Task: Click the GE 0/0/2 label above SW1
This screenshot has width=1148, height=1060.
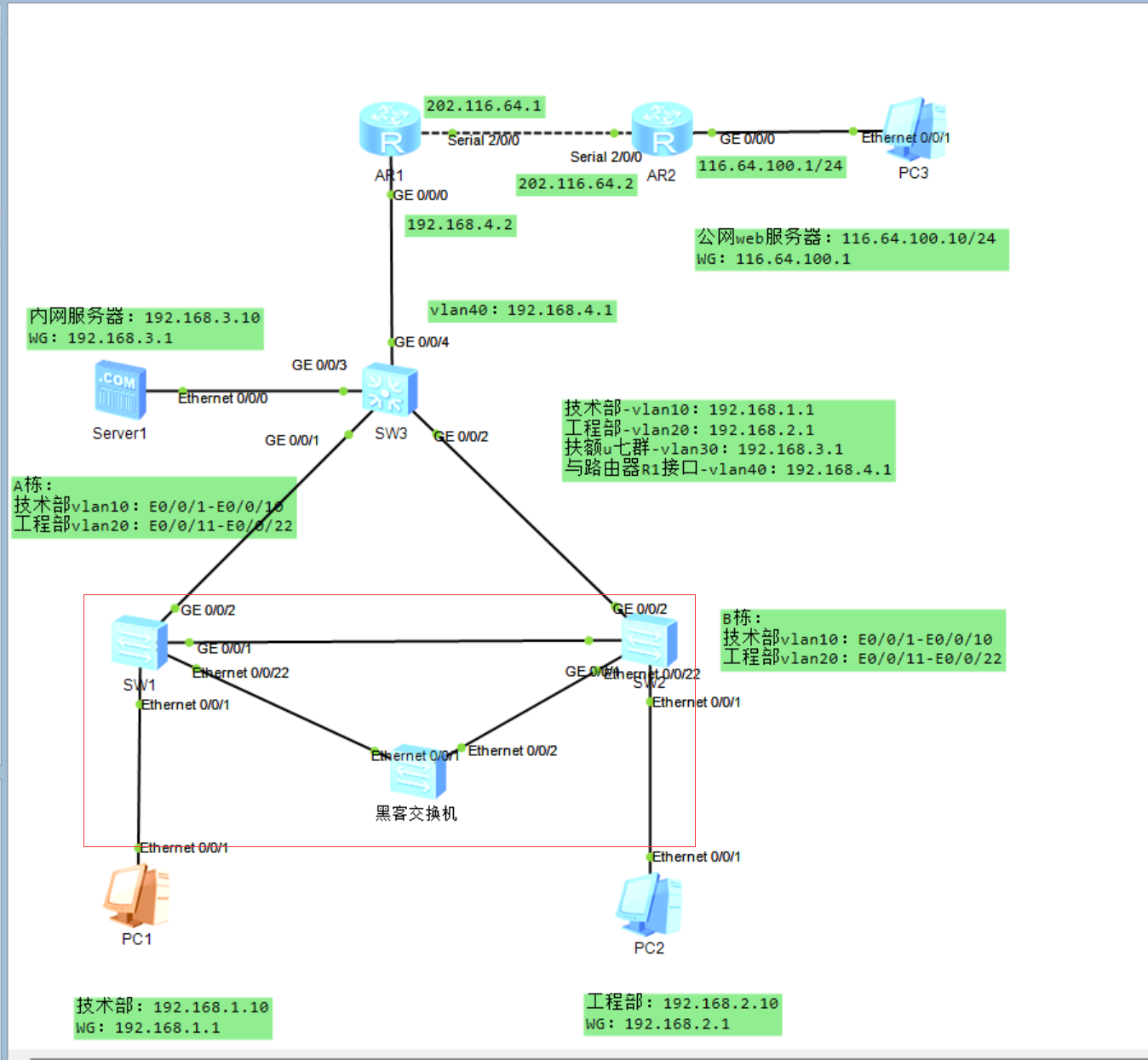Action: coord(209,610)
